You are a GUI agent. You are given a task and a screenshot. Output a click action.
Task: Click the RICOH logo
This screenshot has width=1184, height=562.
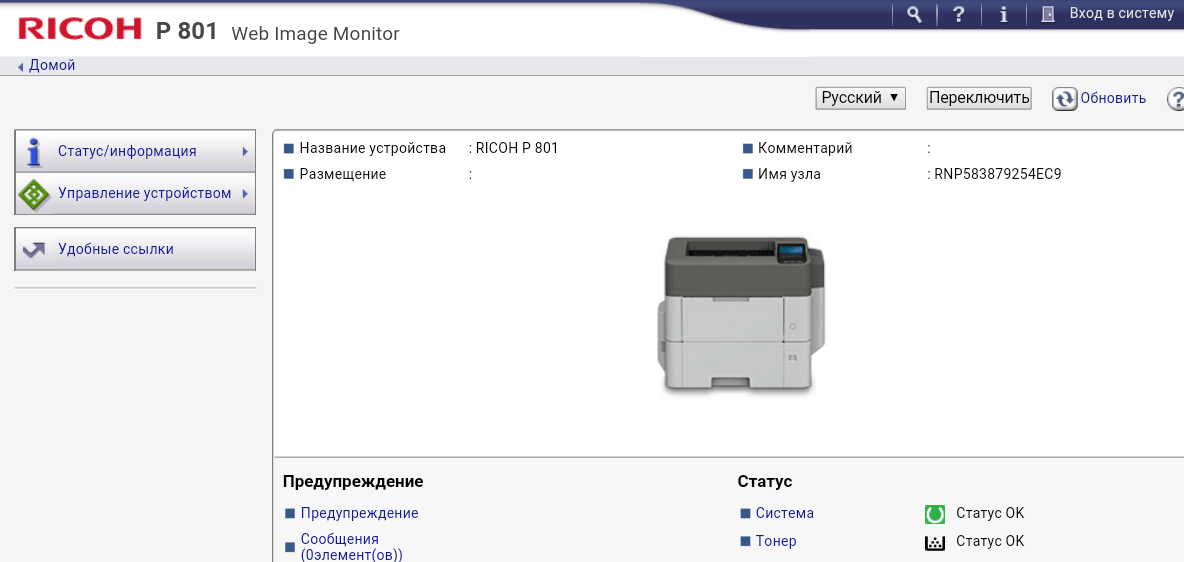pyautogui.click(x=80, y=29)
